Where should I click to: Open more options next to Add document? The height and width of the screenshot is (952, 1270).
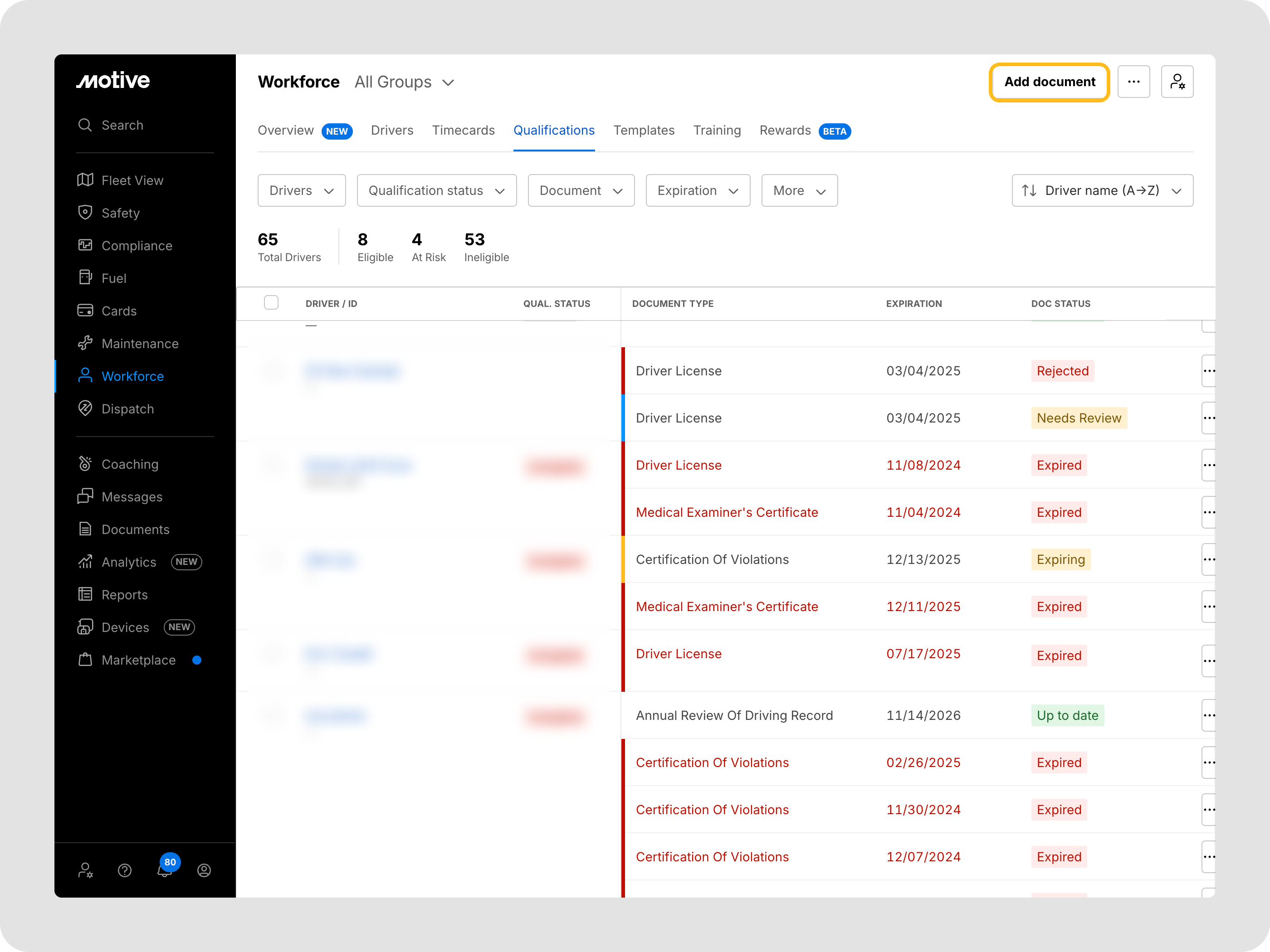tap(1133, 82)
